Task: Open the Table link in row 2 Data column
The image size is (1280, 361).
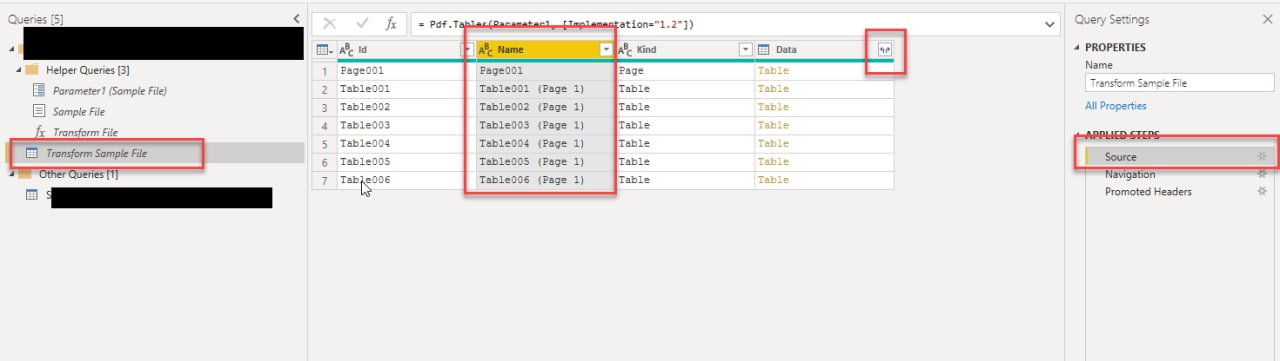Action: pos(773,89)
